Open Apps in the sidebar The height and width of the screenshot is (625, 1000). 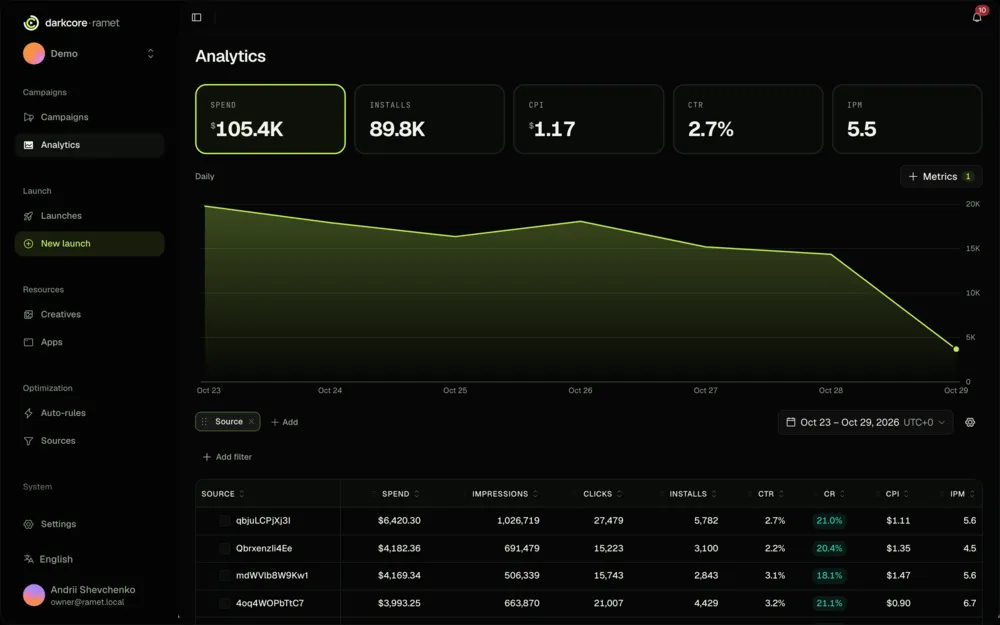(x=89, y=342)
